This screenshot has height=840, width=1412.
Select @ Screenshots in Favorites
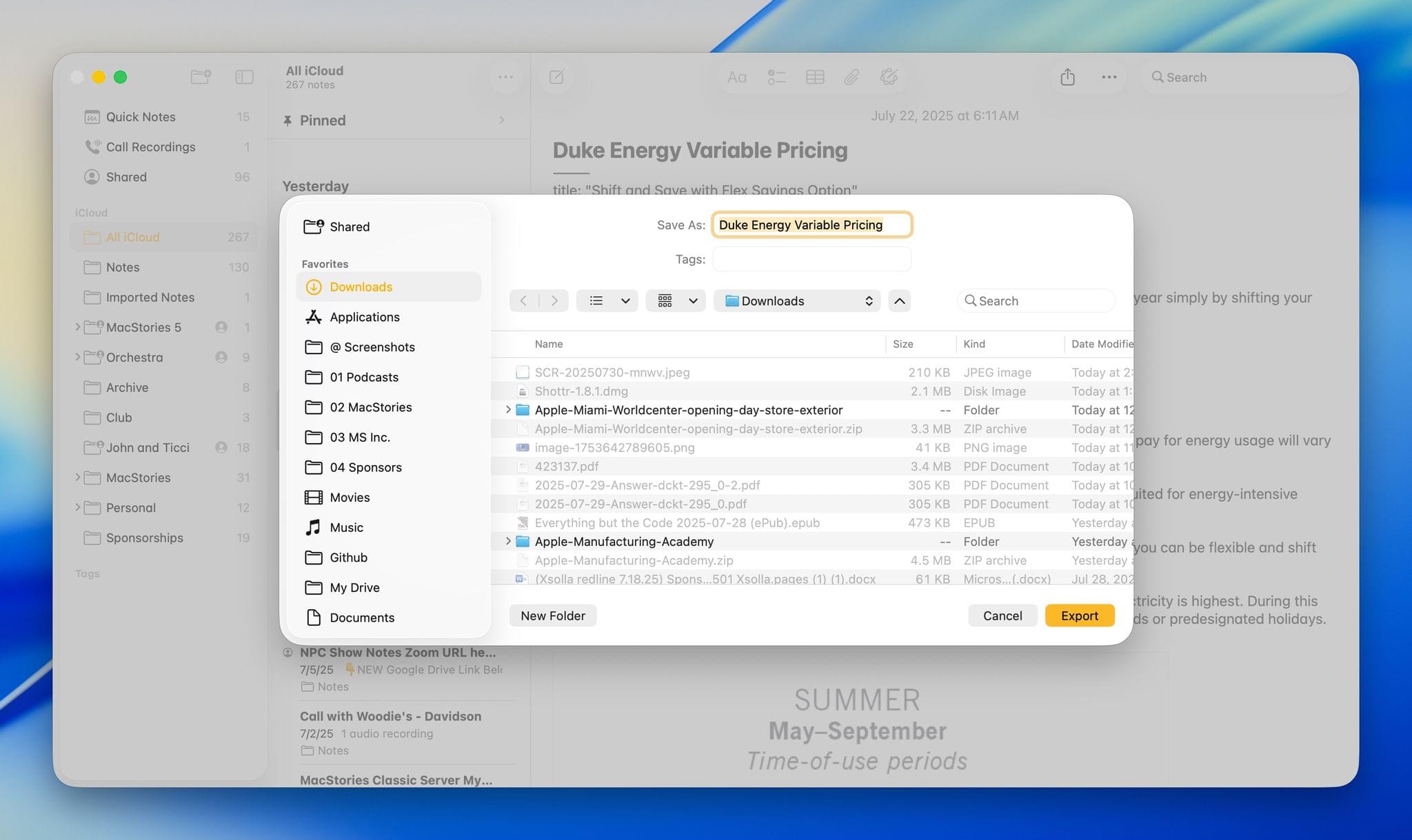[388, 347]
